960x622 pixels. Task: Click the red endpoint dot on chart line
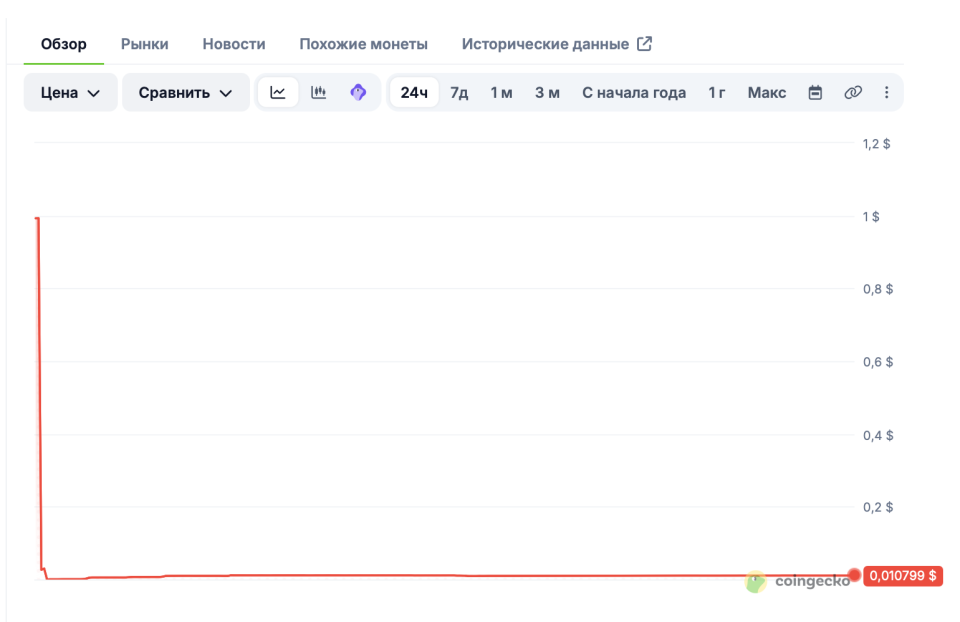coord(854,575)
